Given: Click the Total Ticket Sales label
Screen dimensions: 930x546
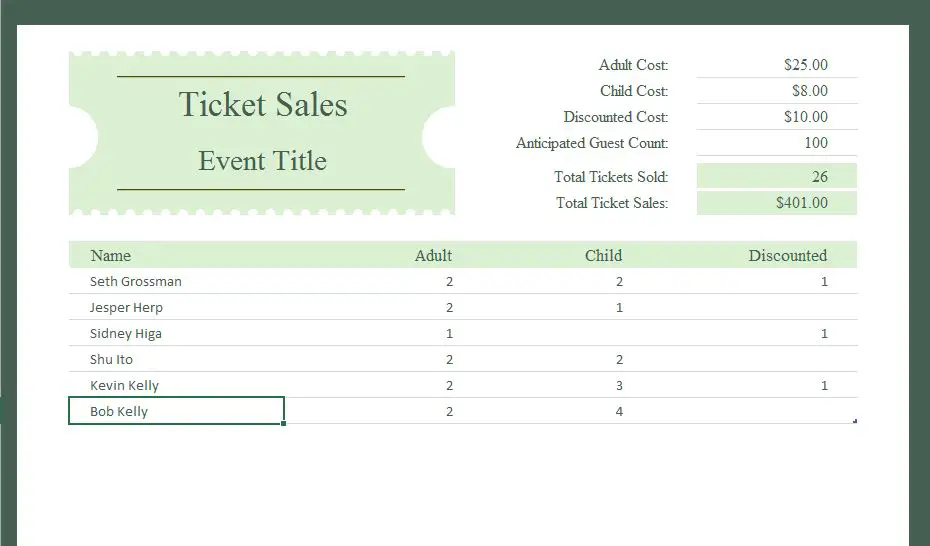Looking at the screenshot, I should coord(612,203).
